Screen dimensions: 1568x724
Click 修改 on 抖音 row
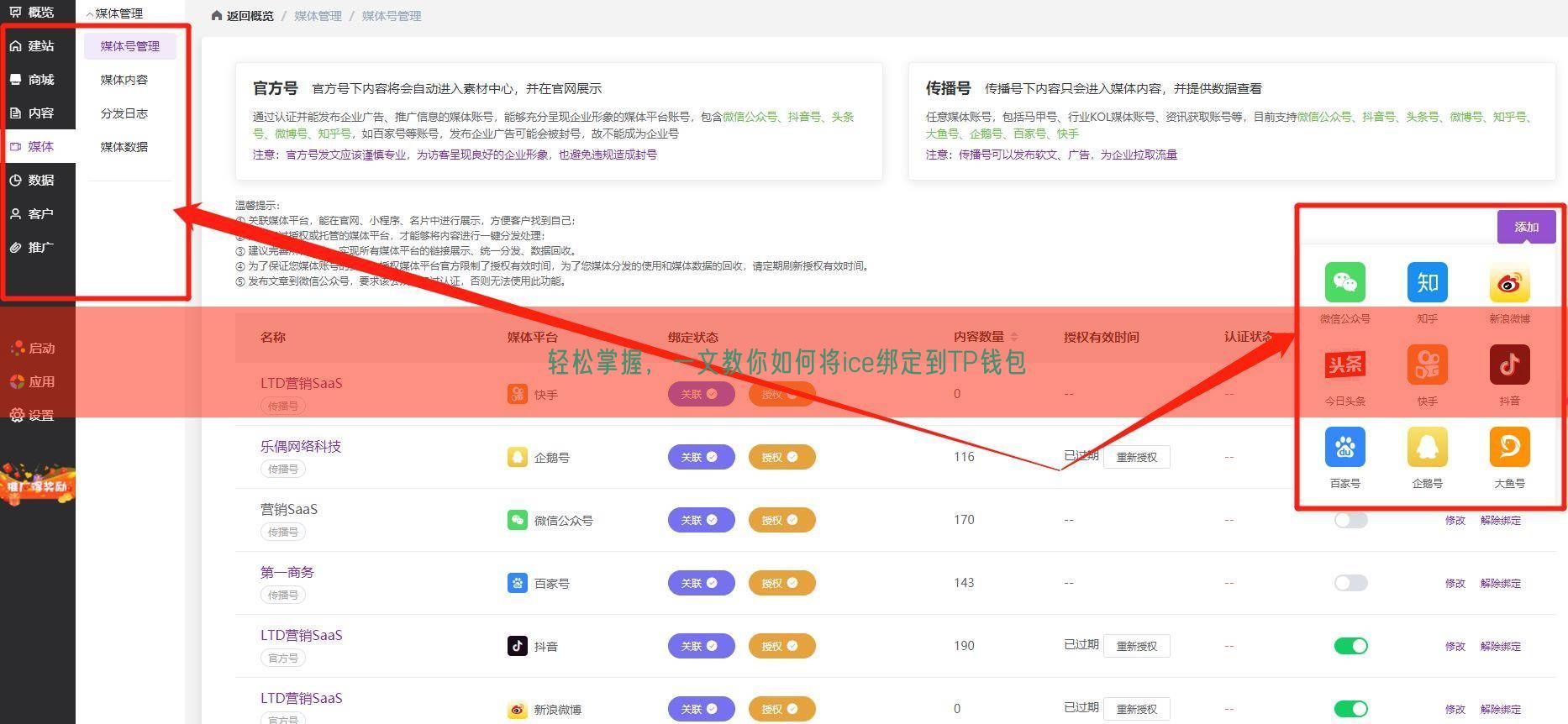1455,647
